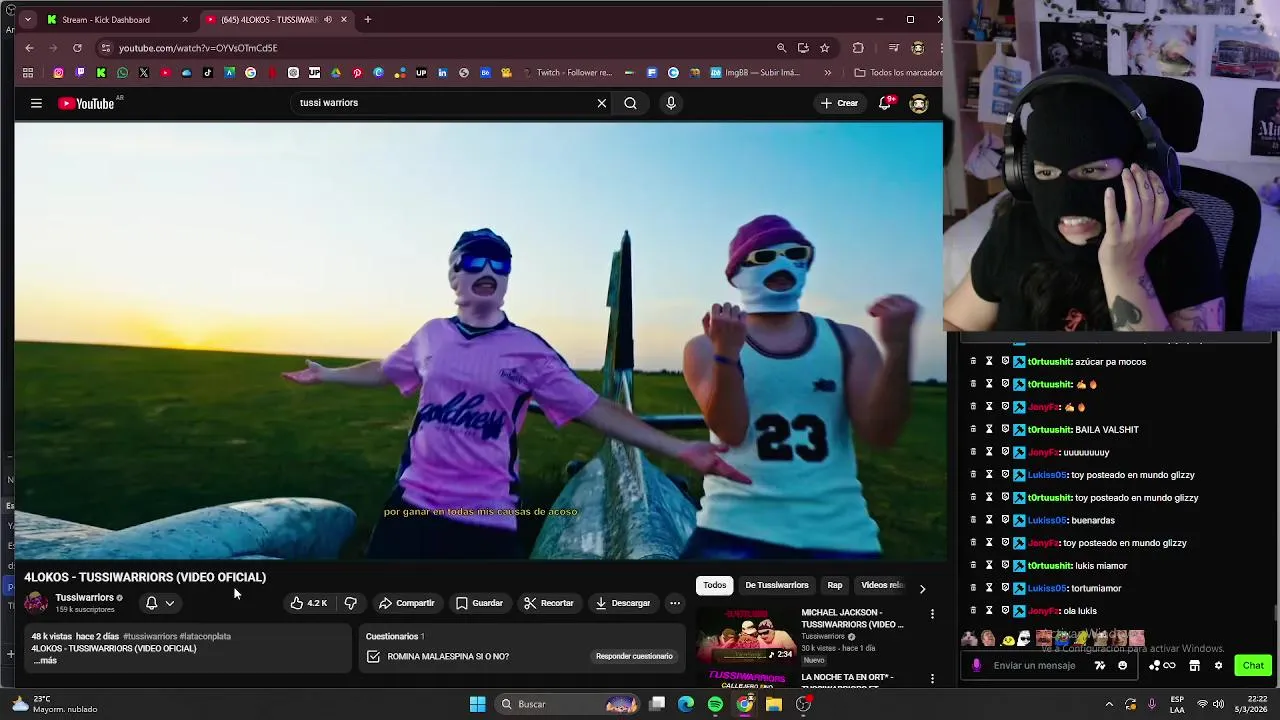This screenshot has width=1280, height=720.
Task: Open the emoji picker in chat box
Action: (x=1122, y=665)
